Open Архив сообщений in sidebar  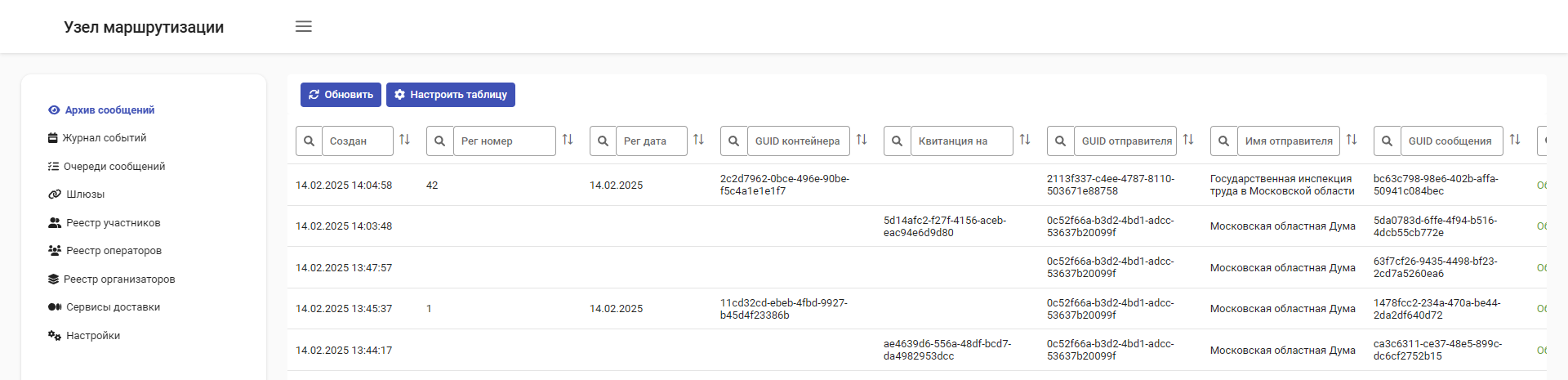(x=101, y=110)
